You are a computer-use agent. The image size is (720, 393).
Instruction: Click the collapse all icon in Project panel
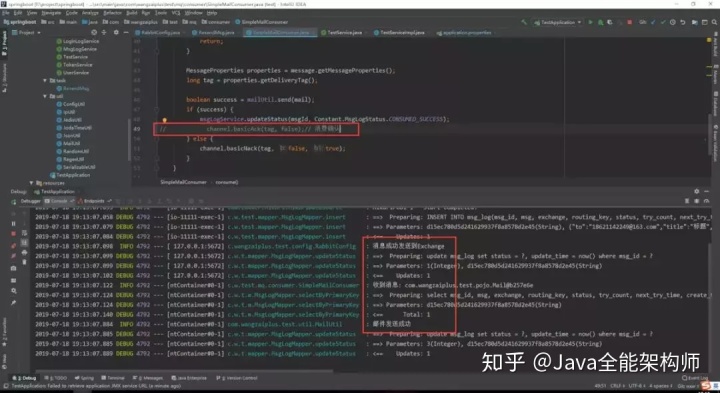(104, 33)
